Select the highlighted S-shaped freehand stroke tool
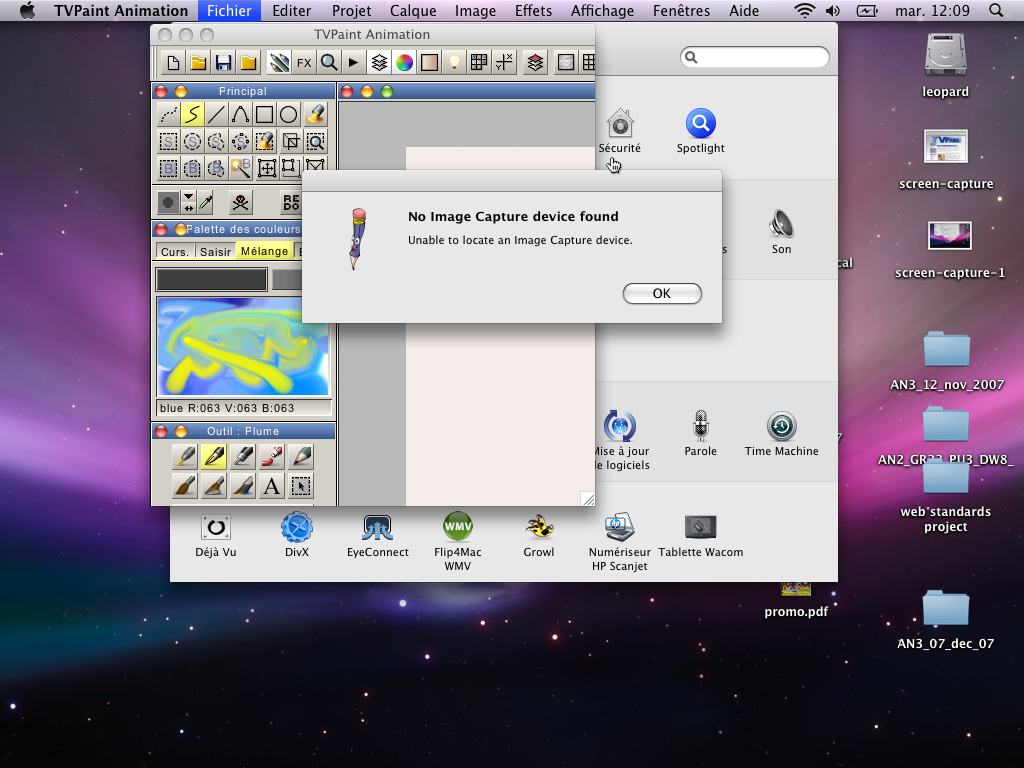Image resolution: width=1024 pixels, height=768 pixels. coord(193,115)
